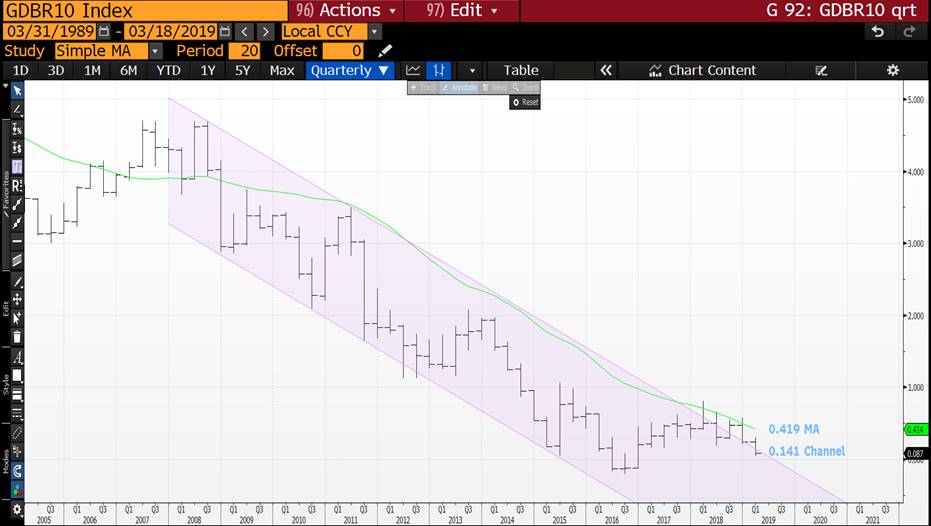Edit the Offset value field
The image size is (931, 526).
click(x=343, y=51)
